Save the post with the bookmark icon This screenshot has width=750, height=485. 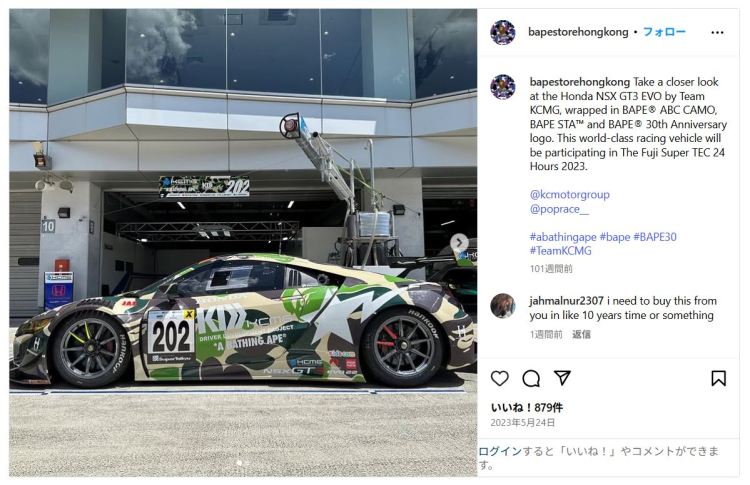718,378
